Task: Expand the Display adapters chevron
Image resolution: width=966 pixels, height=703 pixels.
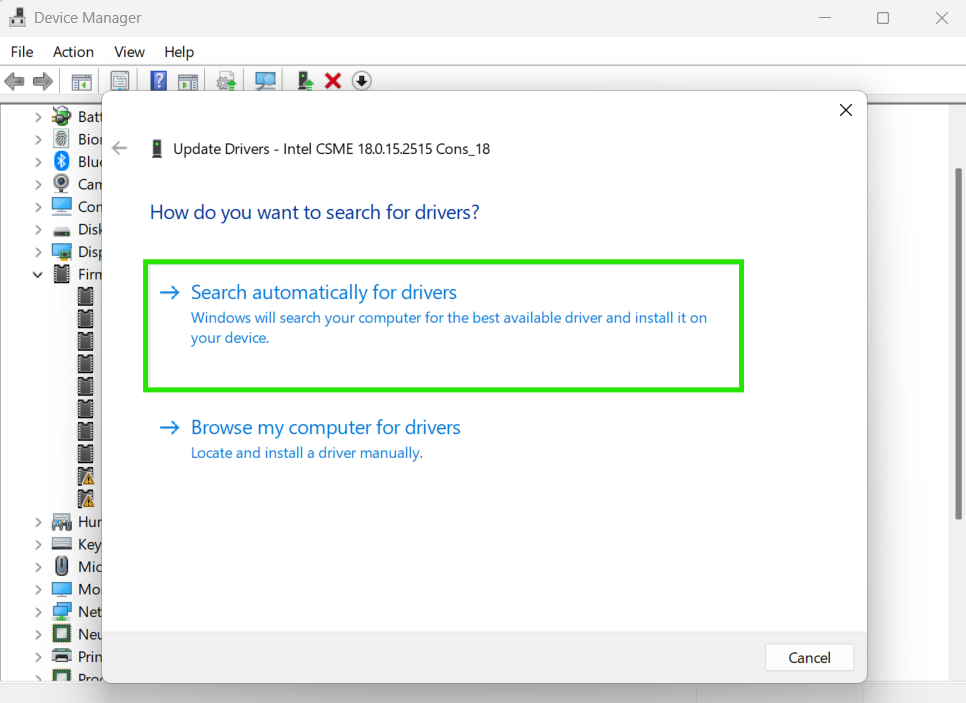Action: [38, 252]
